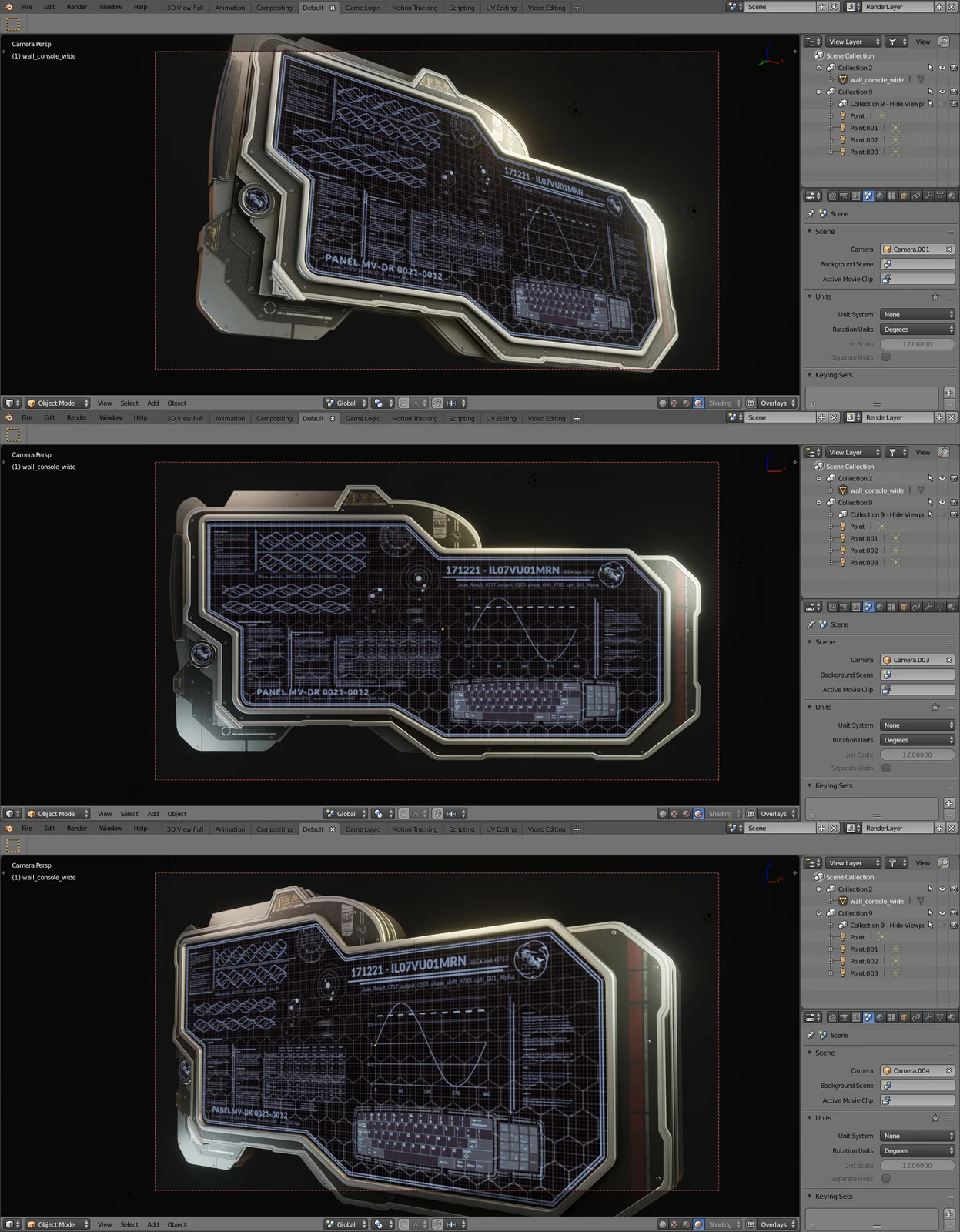Open Object Constraints chain tab in top window
The width and height of the screenshot is (960, 1232).
coord(916,196)
